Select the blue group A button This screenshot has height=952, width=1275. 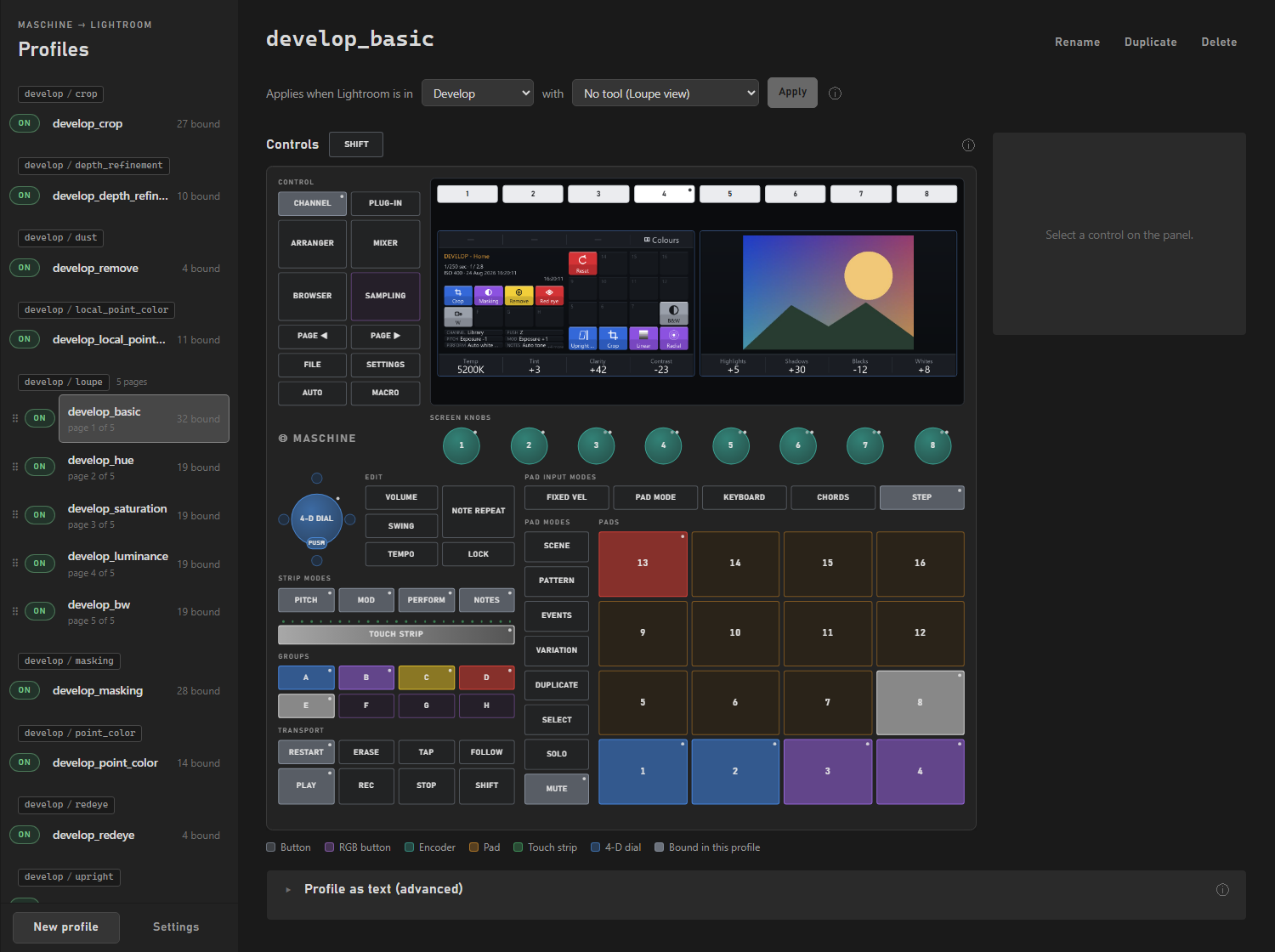[x=306, y=677]
